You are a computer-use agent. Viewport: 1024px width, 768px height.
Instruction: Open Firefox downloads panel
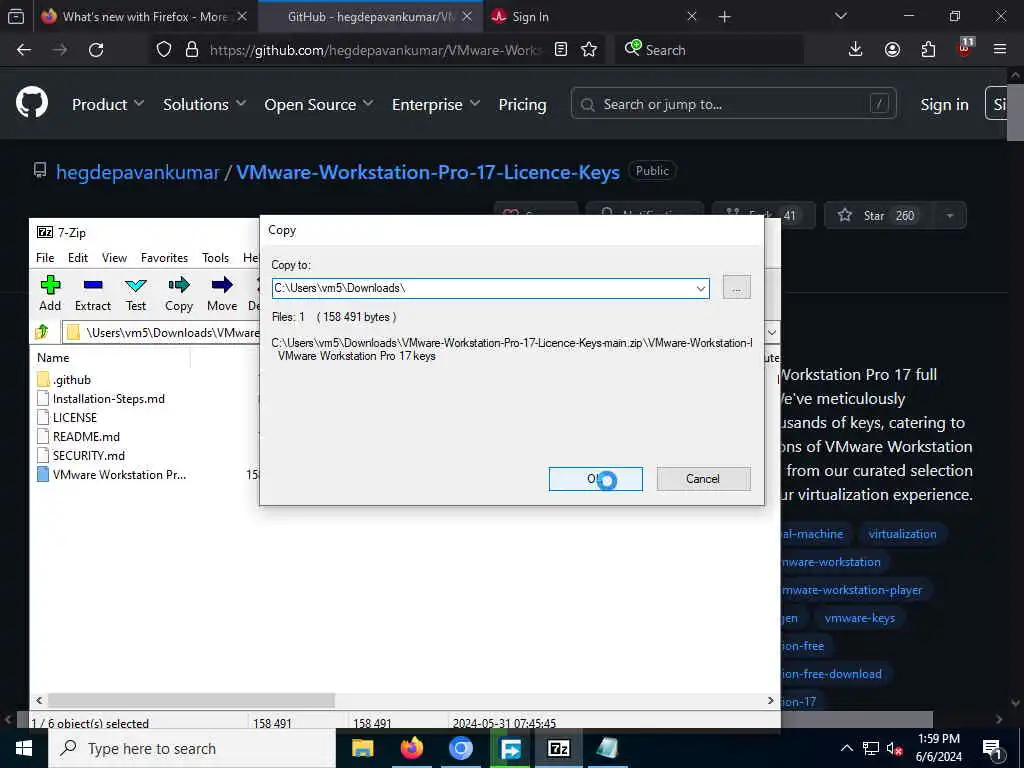click(856, 50)
